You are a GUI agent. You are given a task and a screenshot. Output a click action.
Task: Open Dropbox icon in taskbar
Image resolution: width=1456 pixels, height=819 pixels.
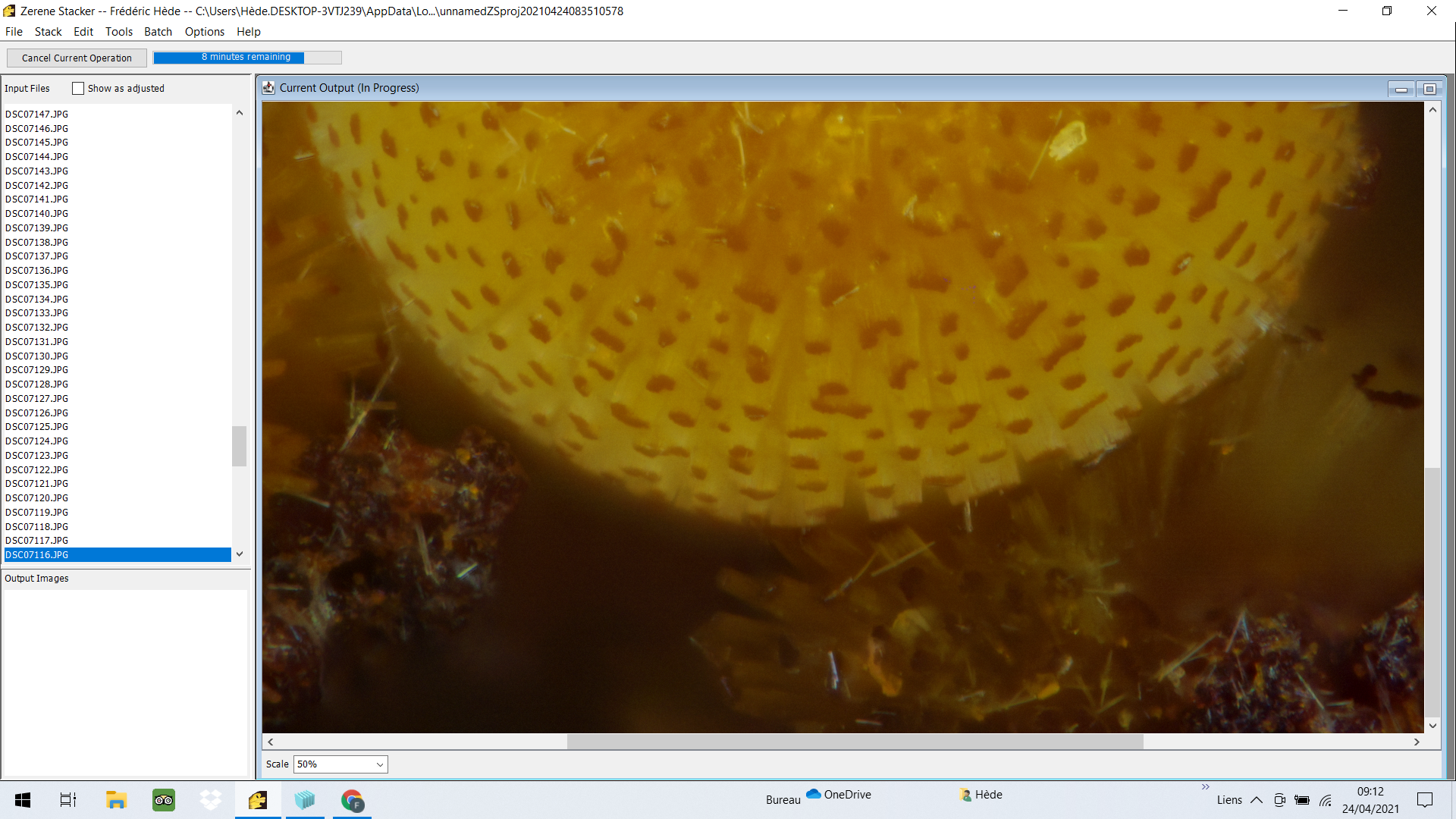(211, 800)
